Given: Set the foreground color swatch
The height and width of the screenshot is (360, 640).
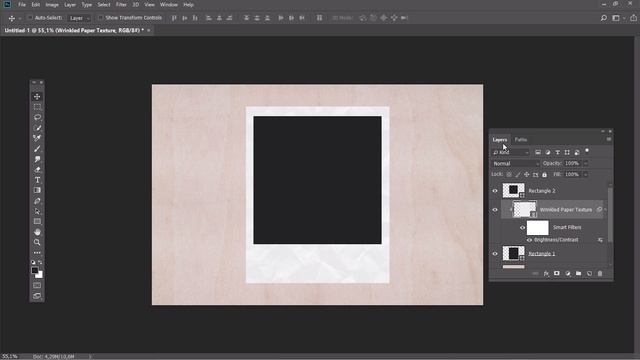Looking at the screenshot, I should [35, 270].
